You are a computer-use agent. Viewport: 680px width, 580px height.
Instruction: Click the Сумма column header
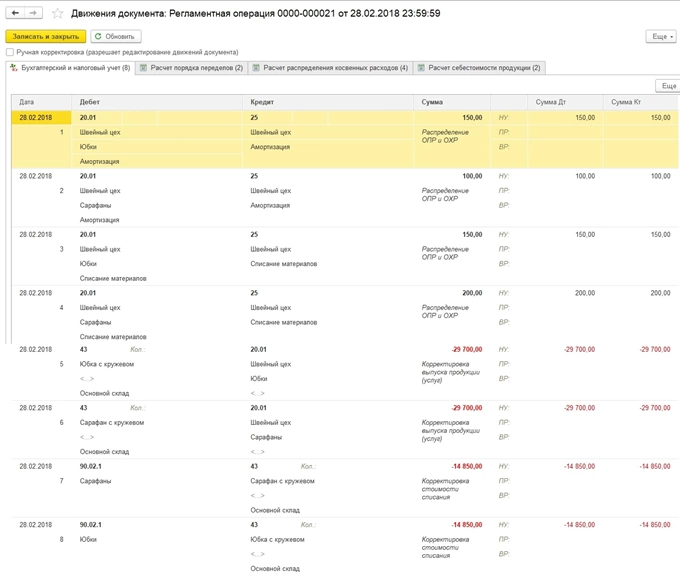(x=451, y=102)
